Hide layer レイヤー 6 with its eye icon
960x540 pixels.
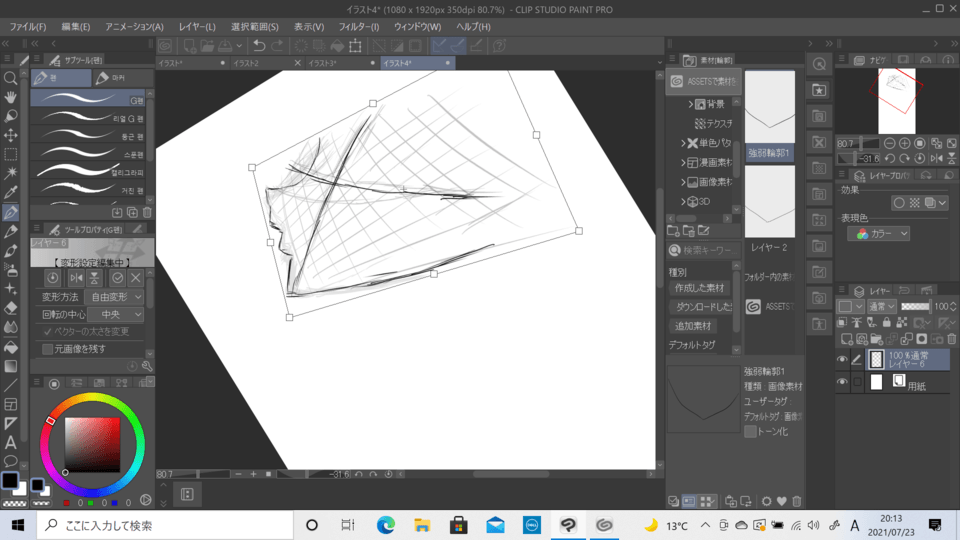(842, 359)
